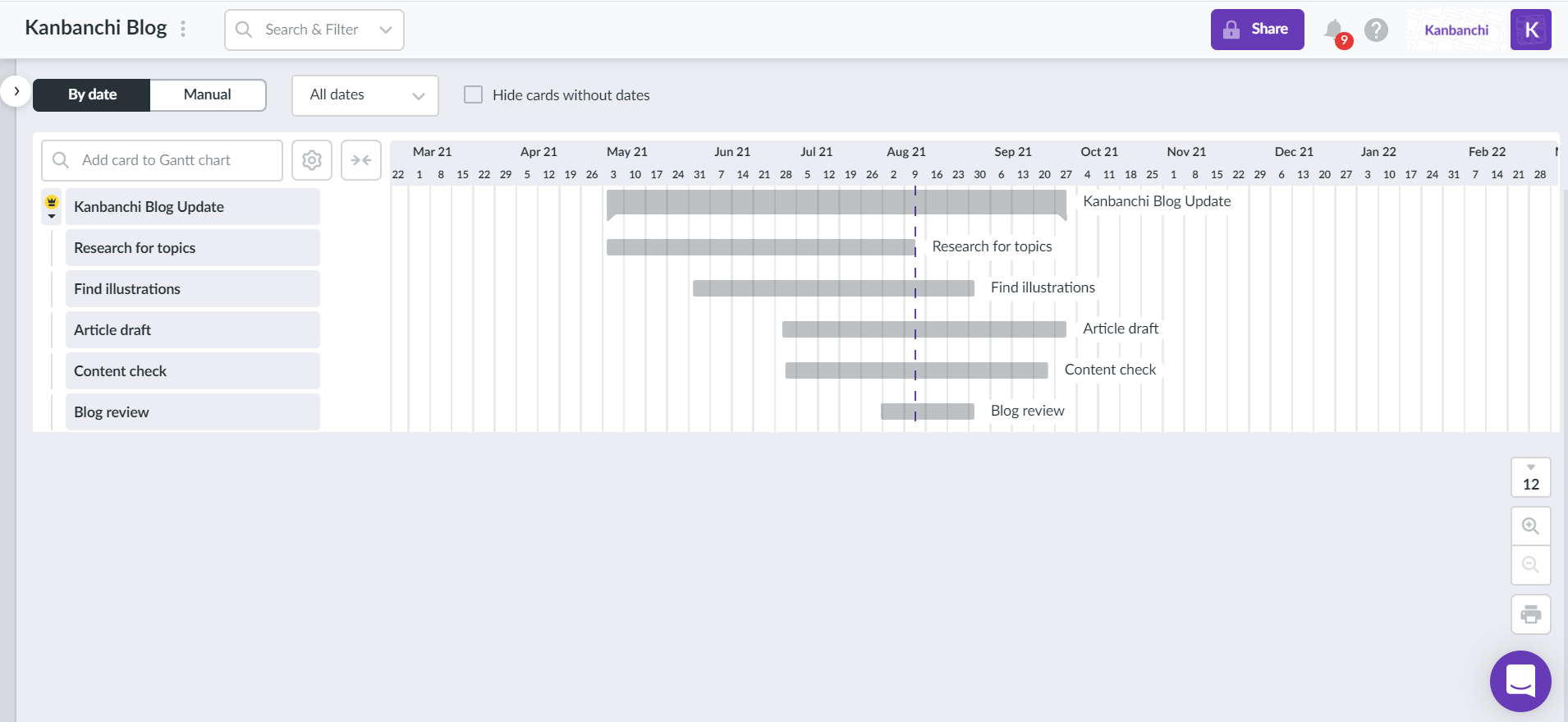Select the Content check card row
The image size is (1568, 722).
point(193,371)
